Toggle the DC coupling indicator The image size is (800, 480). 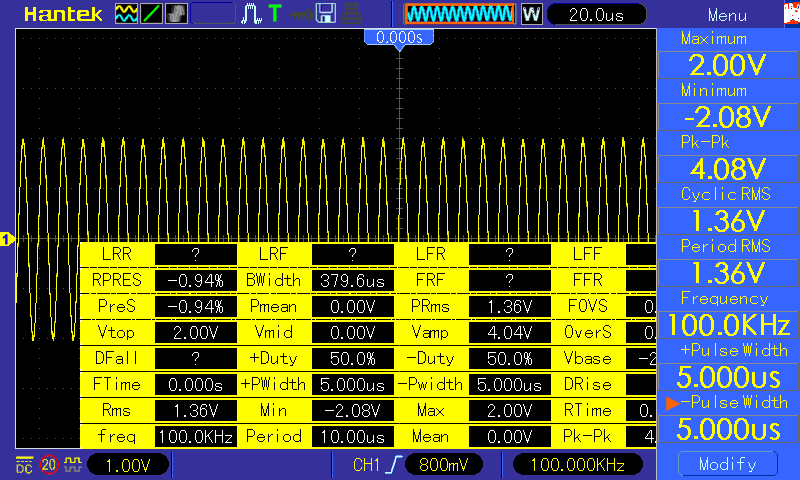coord(22,465)
